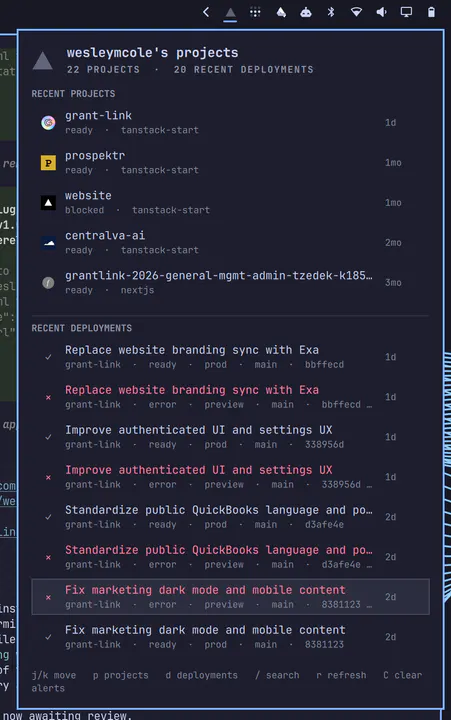Click the '/ search' shortcut hint
This screenshot has width=451, height=720.
click(277, 675)
